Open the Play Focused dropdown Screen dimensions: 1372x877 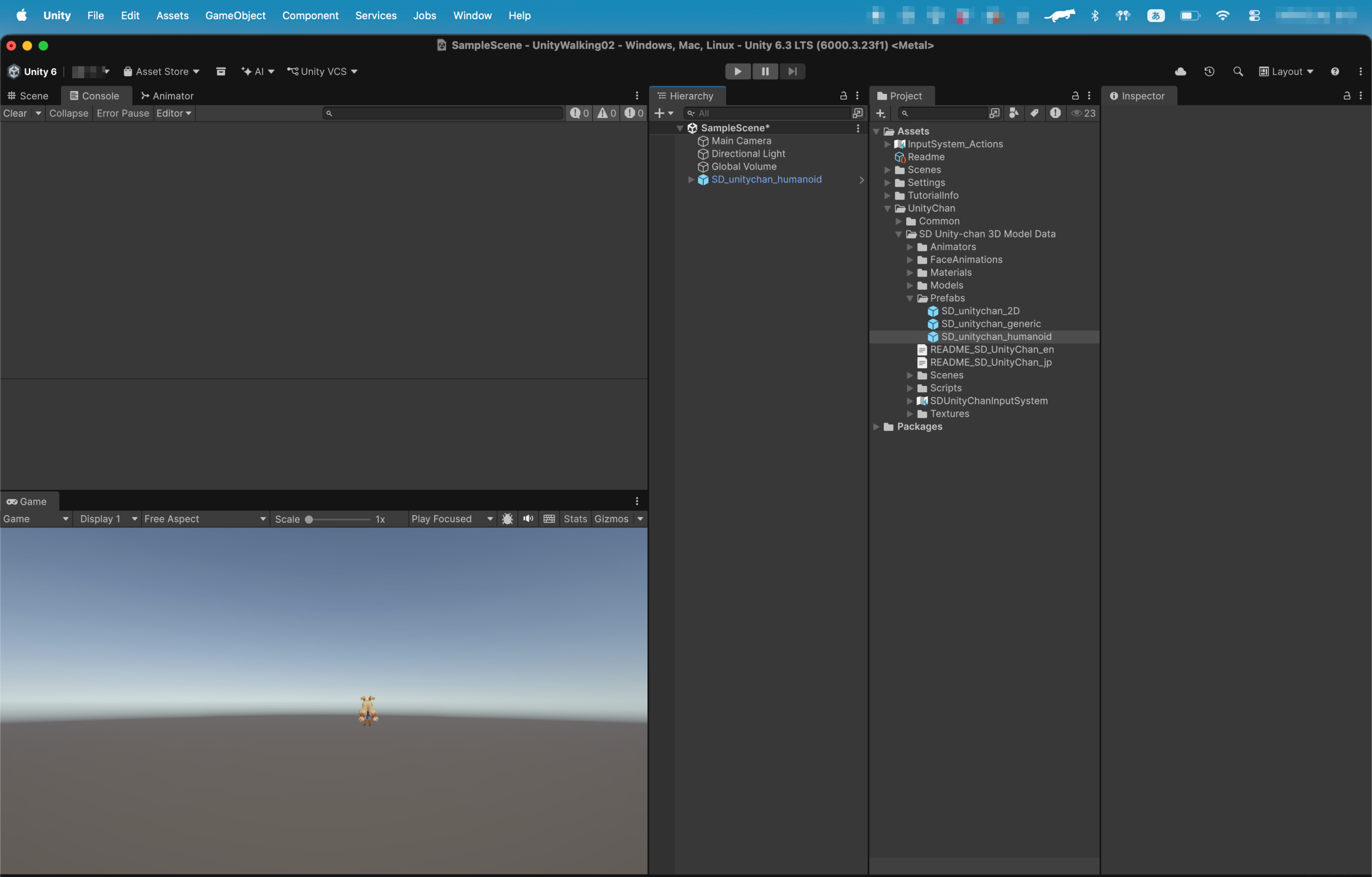(x=452, y=518)
